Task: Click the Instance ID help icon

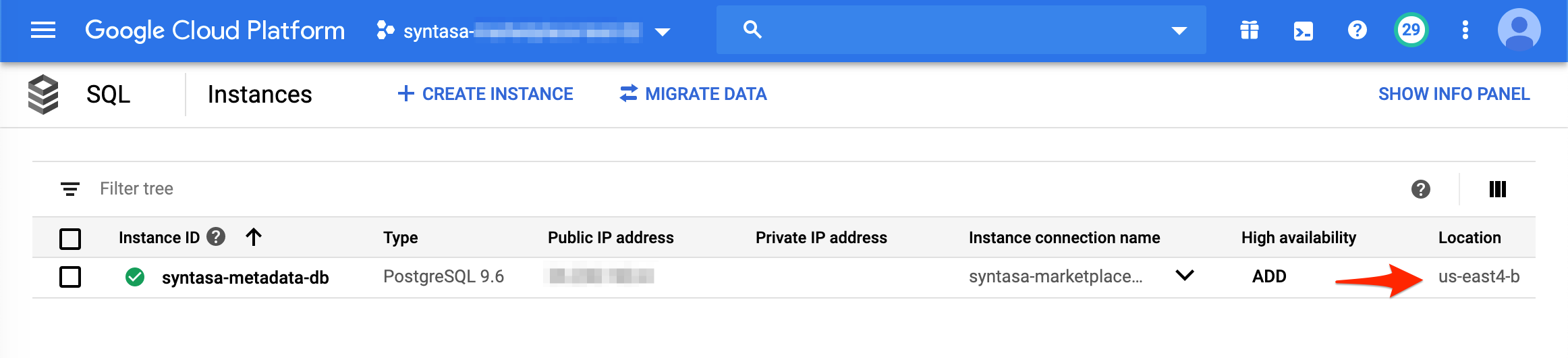Action: tap(216, 237)
